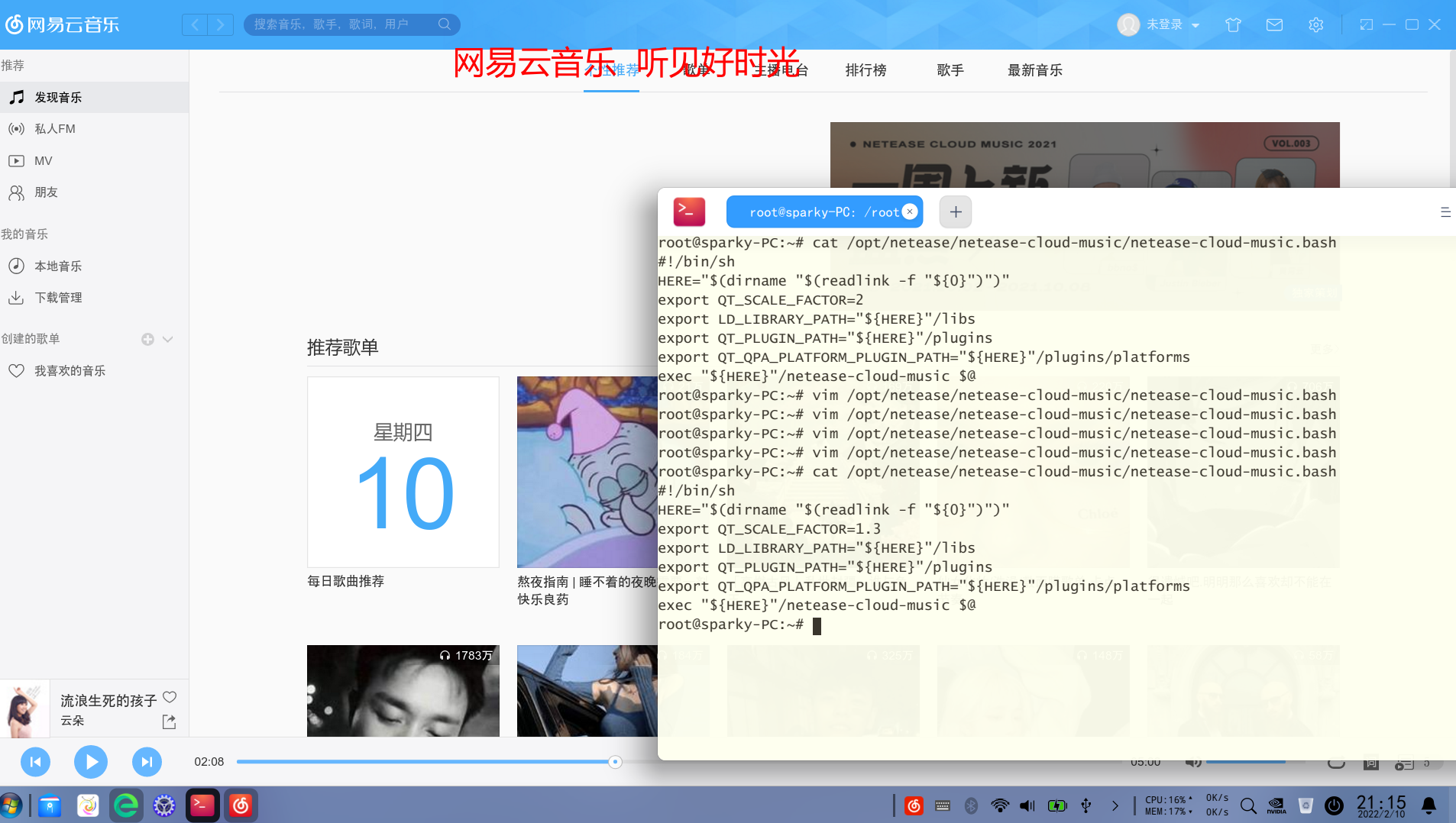Open the power button on the taskbar
This screenshot has width=1456, height=823.
[x=1334, y=805]
